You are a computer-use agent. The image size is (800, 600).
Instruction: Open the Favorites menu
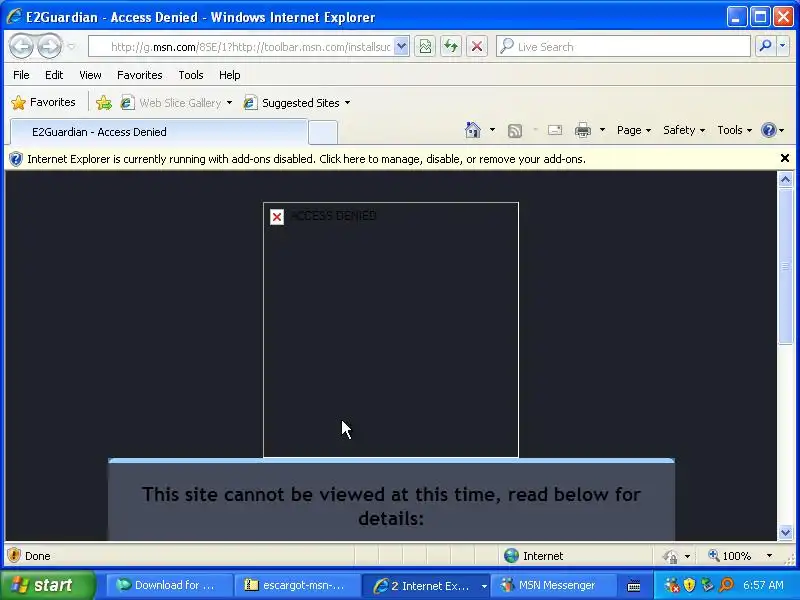tap(139, 75)
